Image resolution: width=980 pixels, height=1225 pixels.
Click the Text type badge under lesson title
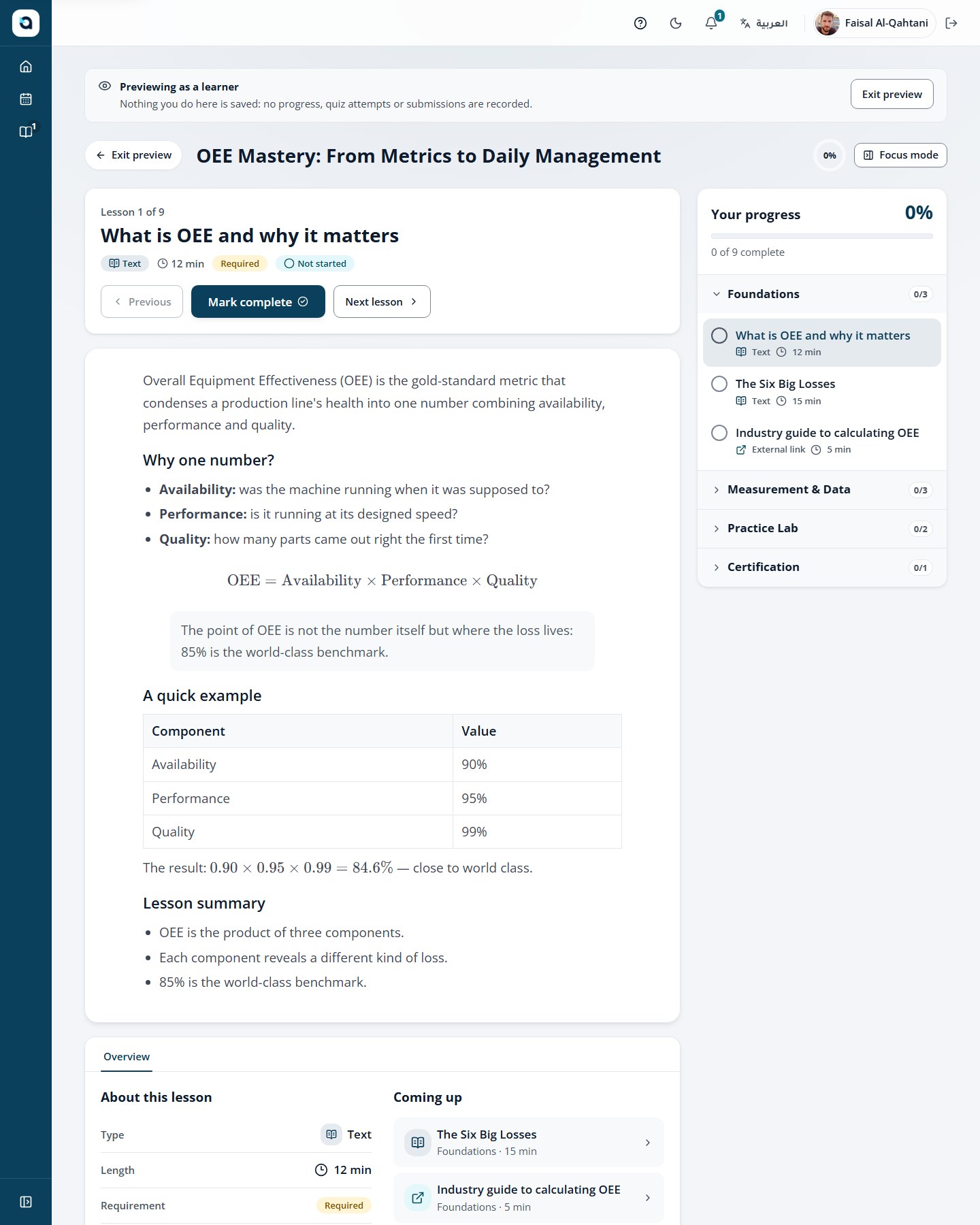pos(125,263)
